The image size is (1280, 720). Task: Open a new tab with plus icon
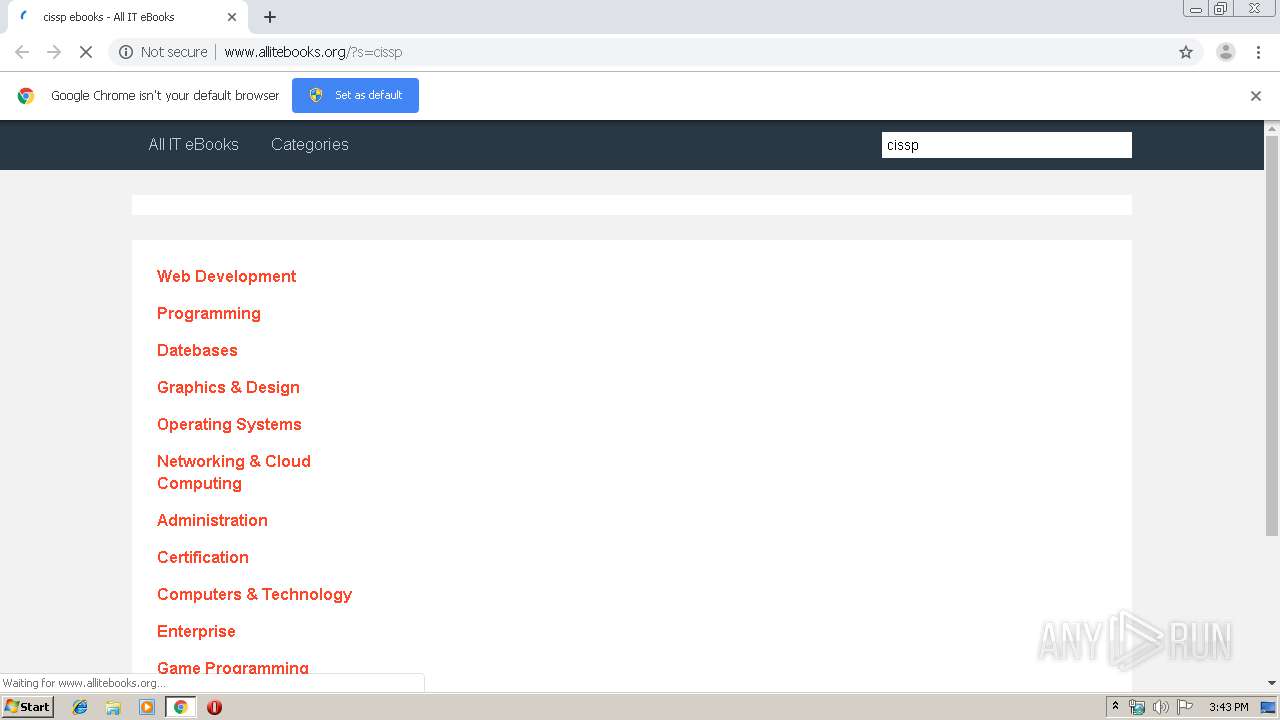tap(270, 17)
